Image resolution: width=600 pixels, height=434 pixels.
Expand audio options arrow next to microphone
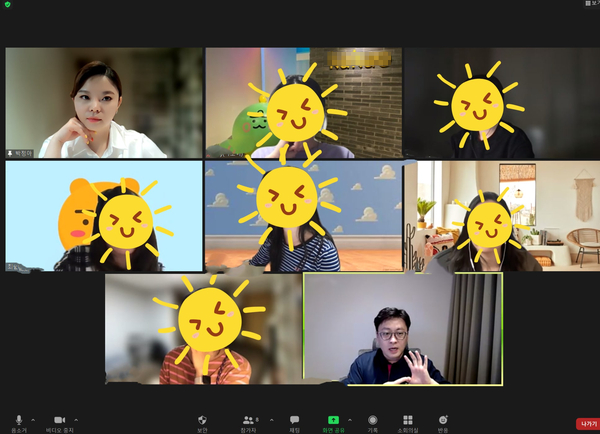click(33, 420)
